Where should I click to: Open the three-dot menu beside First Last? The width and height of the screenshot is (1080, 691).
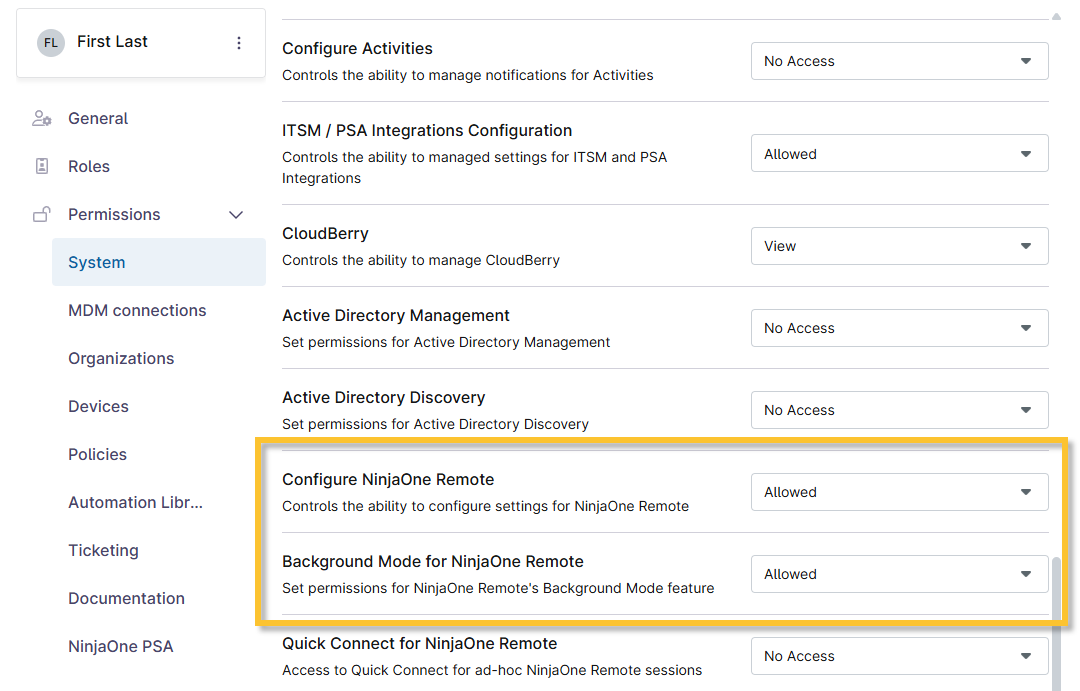click(x=238, y=43)
